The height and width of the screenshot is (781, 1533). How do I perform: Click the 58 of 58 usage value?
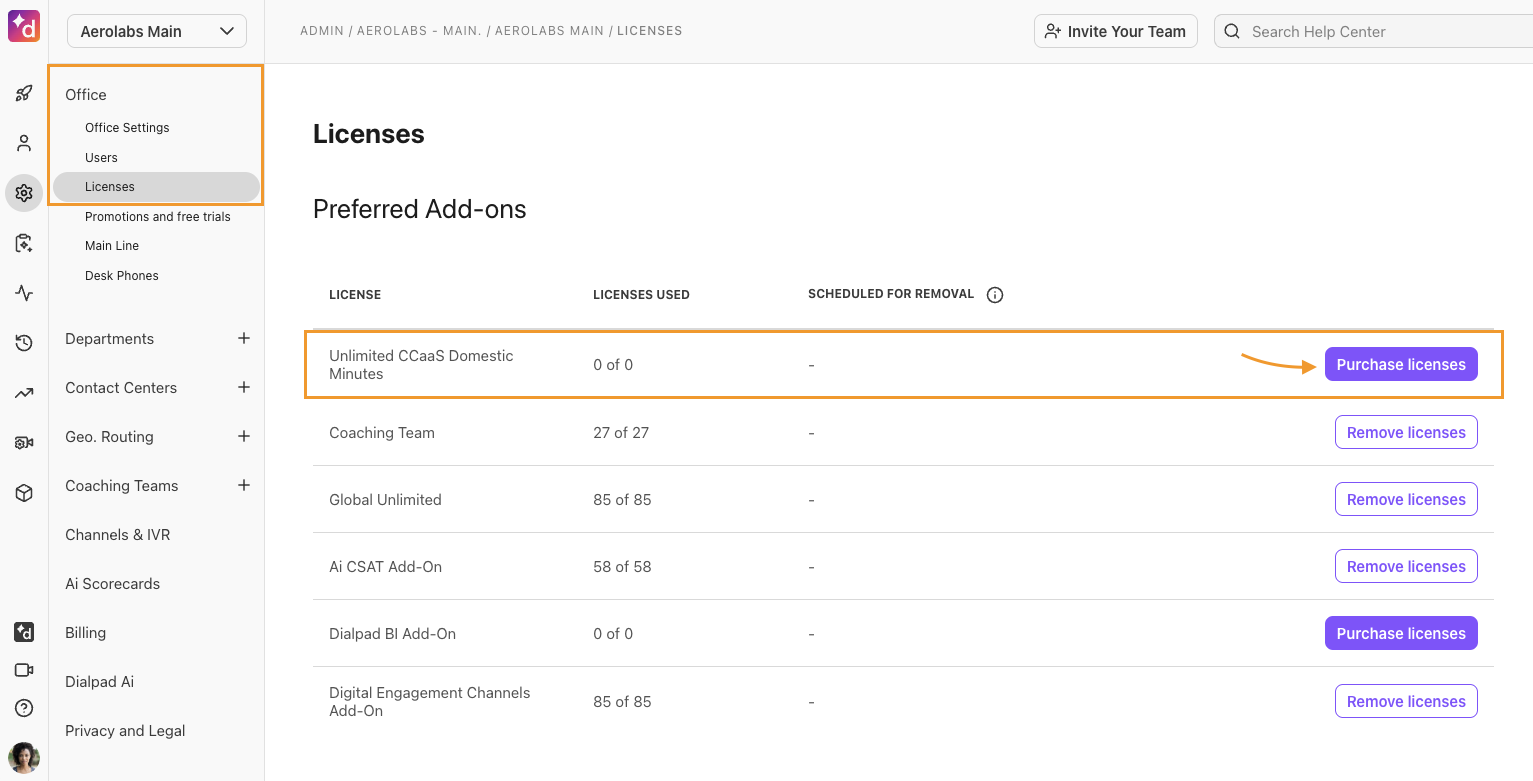point(622,567)
